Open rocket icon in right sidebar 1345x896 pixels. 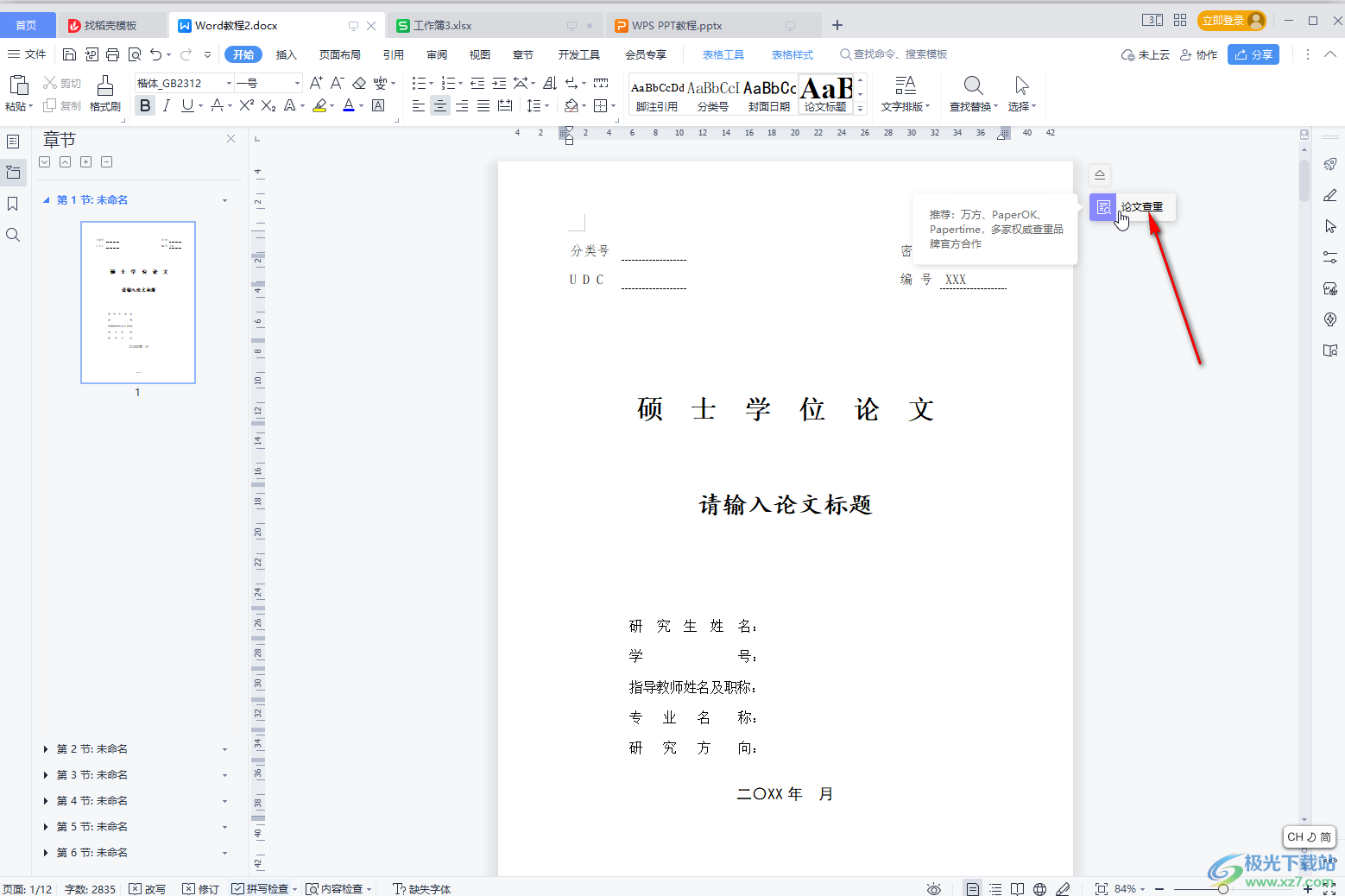tap(1330, 164)
